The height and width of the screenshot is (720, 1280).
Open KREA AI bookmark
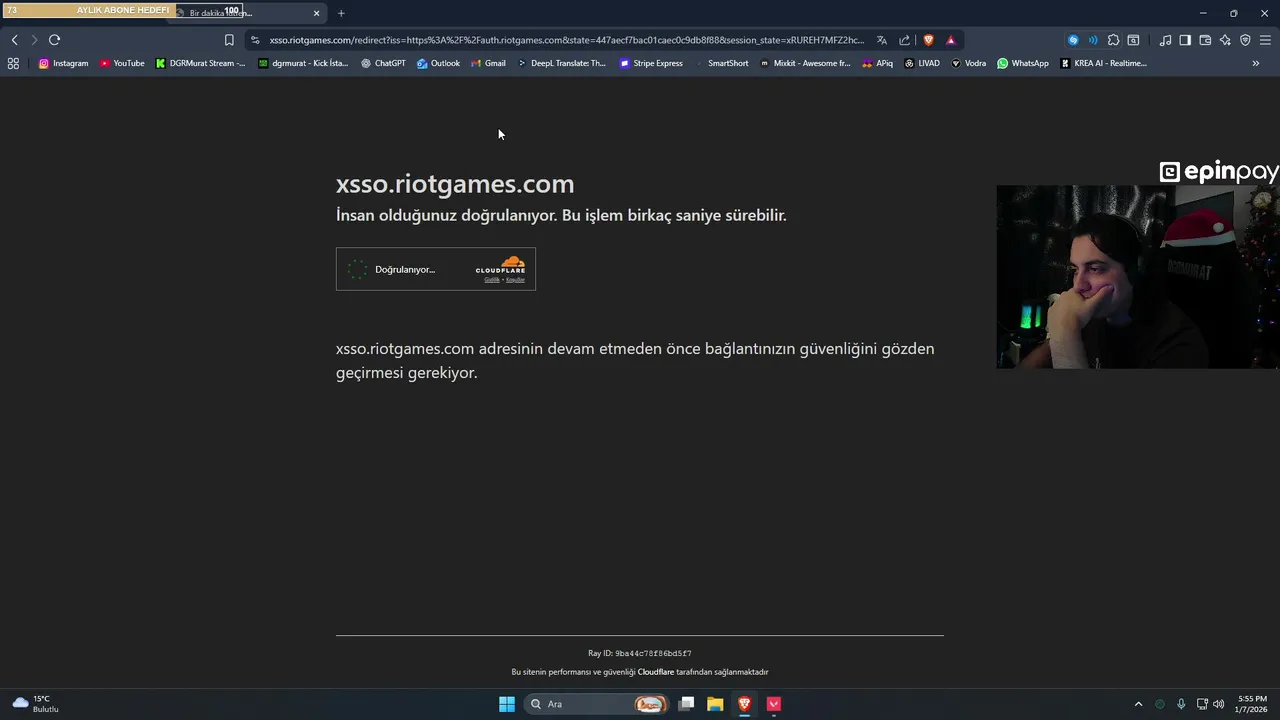1103,63
